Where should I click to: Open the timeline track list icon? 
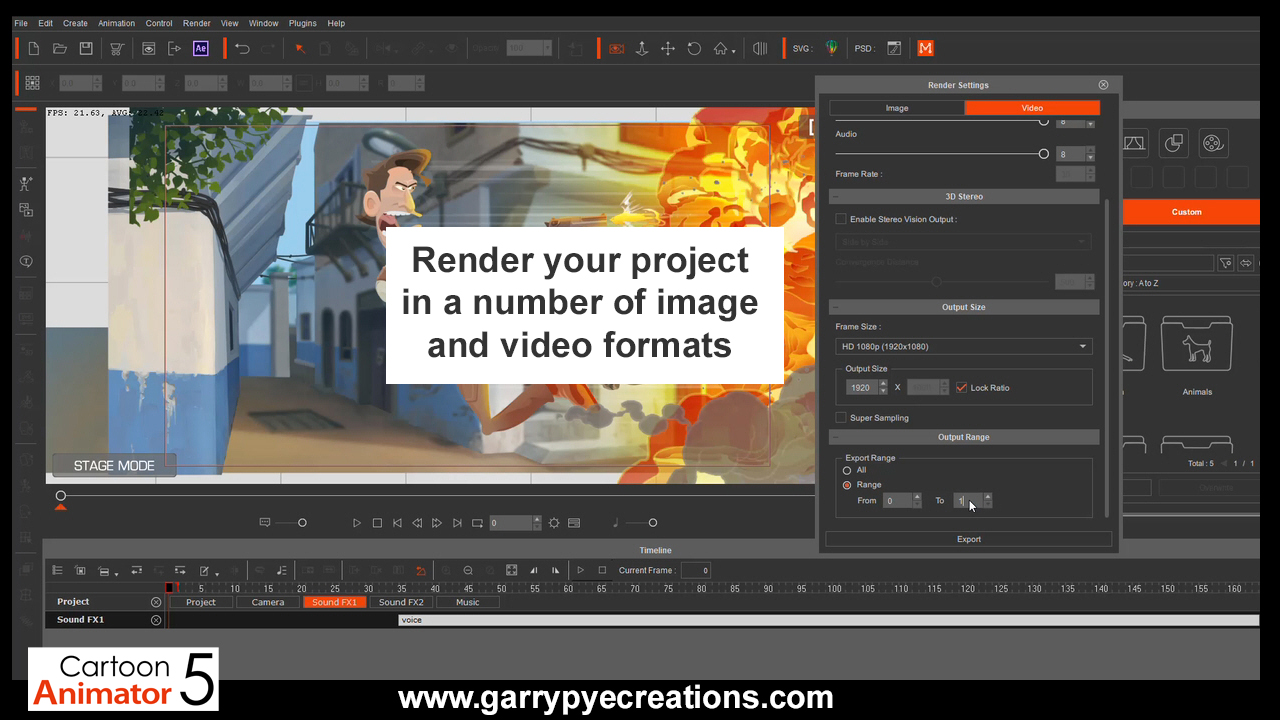(x=57, y=570)
